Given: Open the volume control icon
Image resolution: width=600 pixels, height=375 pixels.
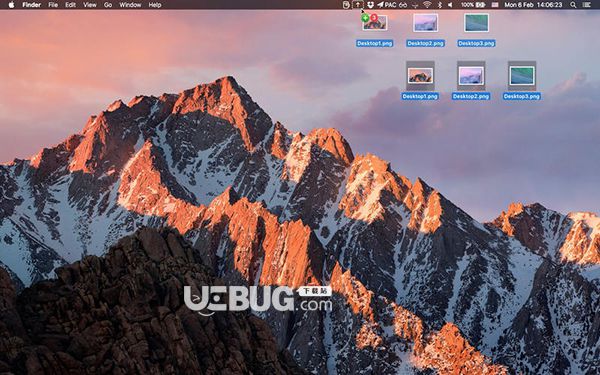Looking at the screenshot, I should coord(450,5).
